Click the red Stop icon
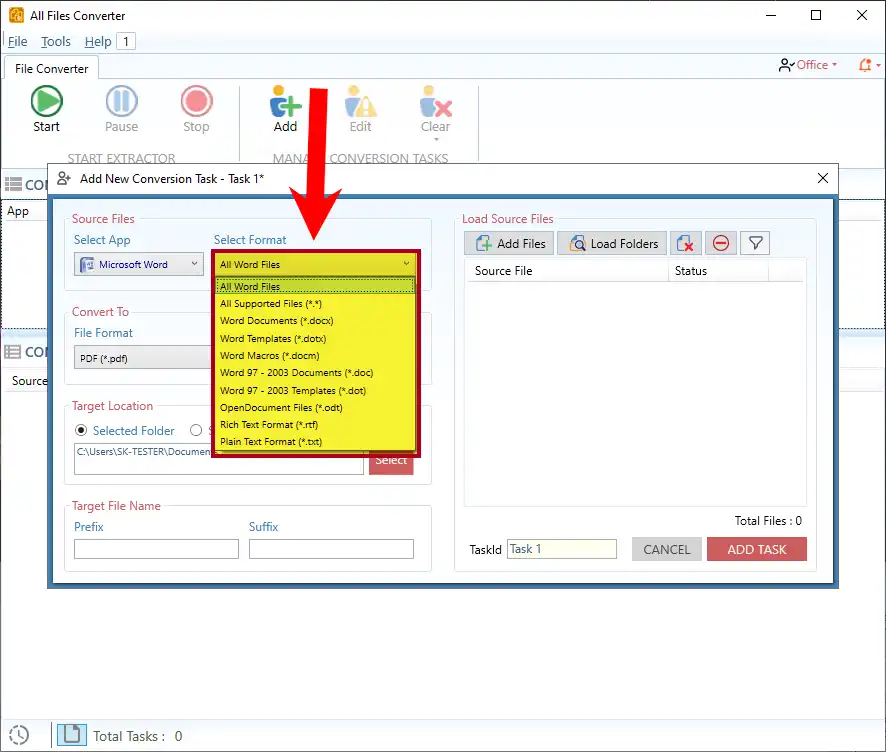Viewport: 886px width, 752px height. coord(196,101)
